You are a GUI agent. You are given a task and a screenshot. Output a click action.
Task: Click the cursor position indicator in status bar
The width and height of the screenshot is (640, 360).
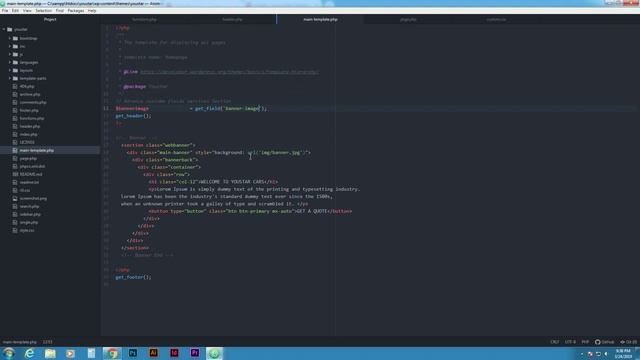[47, 342]
